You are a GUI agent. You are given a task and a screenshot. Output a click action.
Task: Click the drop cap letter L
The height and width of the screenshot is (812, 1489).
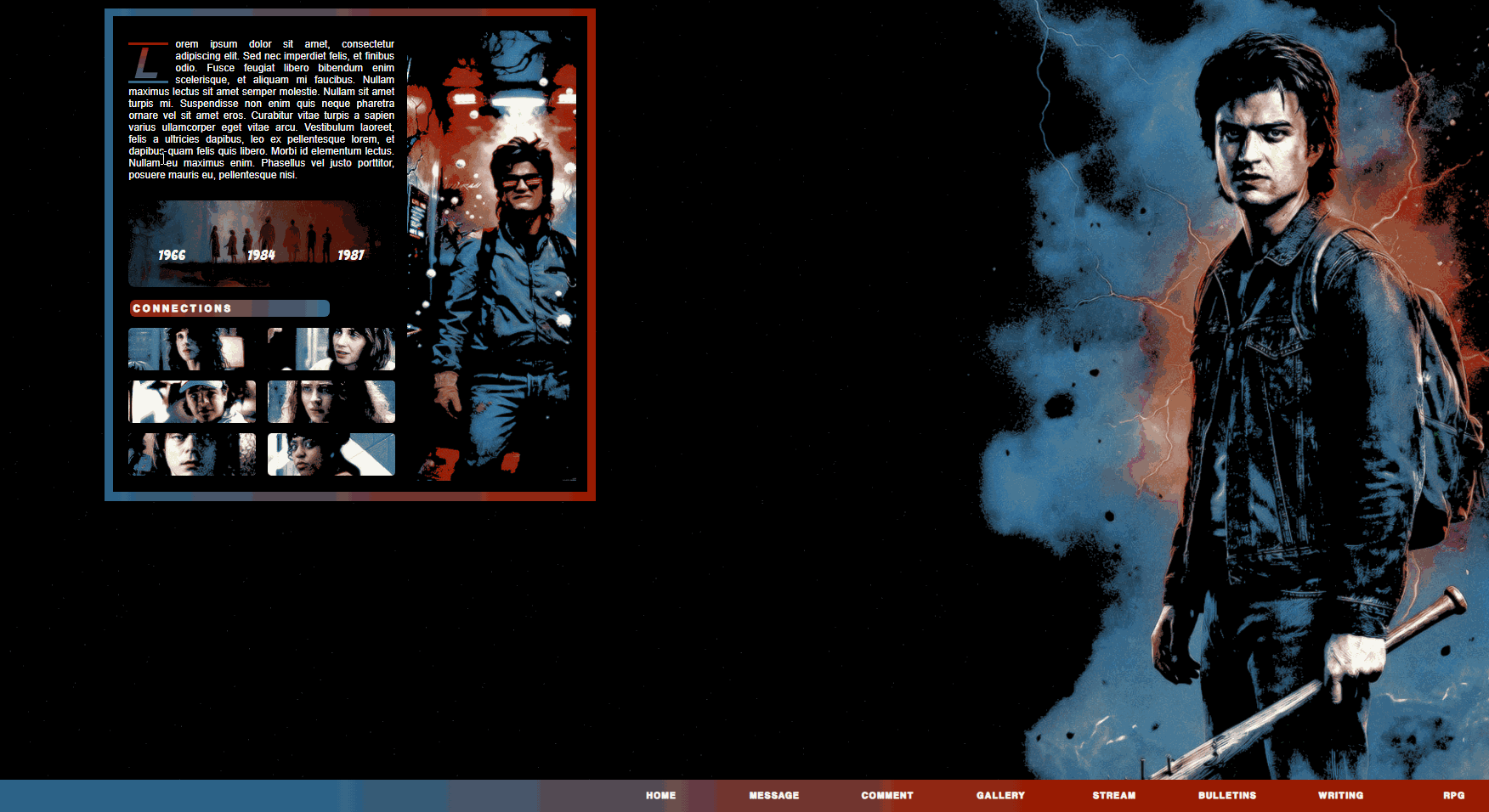tap(147, 63)
